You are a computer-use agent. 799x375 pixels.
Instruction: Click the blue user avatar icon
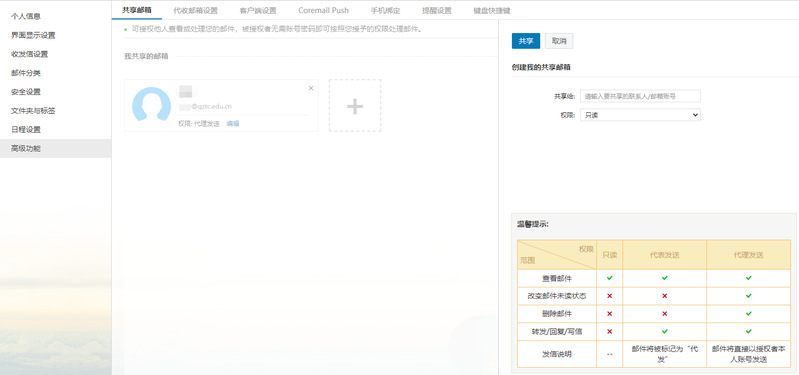click(151, 105)
